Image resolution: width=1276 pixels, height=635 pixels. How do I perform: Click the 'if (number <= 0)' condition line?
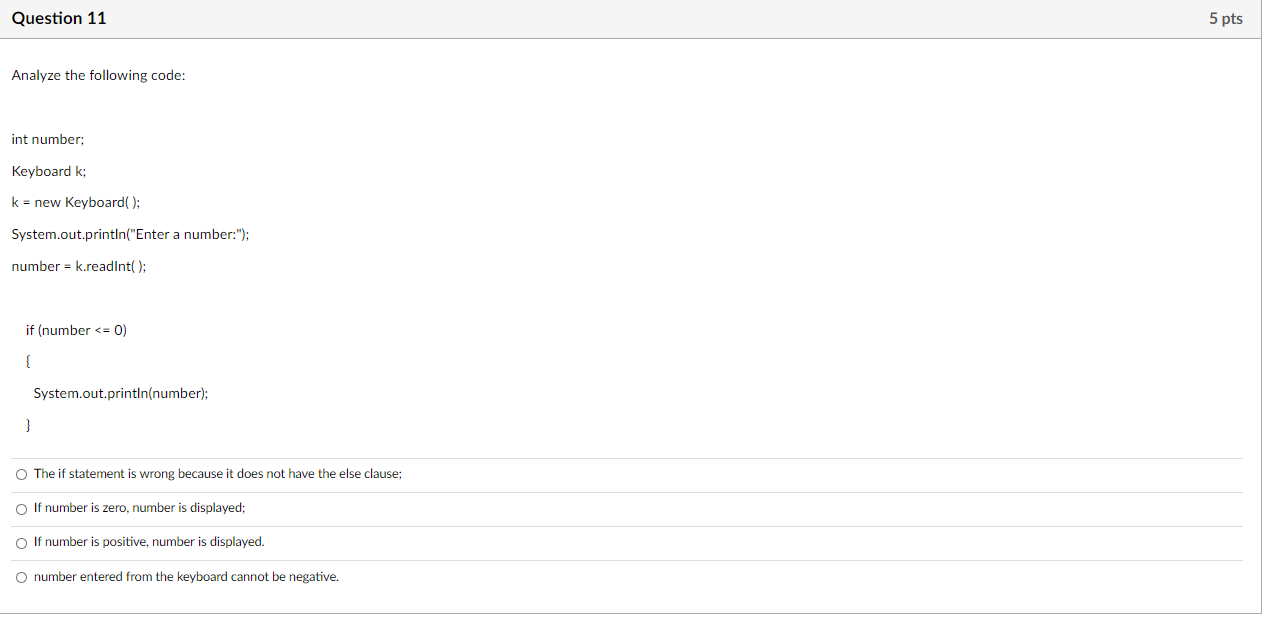[x=77, y=331]
